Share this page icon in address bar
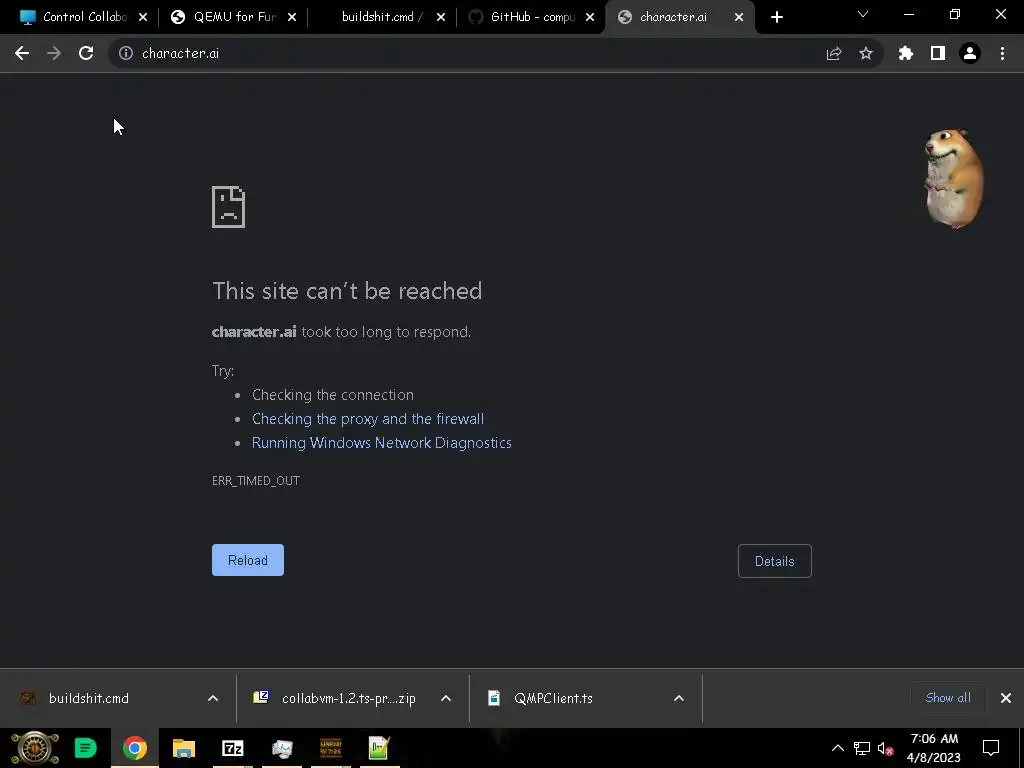This screenshot has width=1024, height=768. click(x=834, y=54)
